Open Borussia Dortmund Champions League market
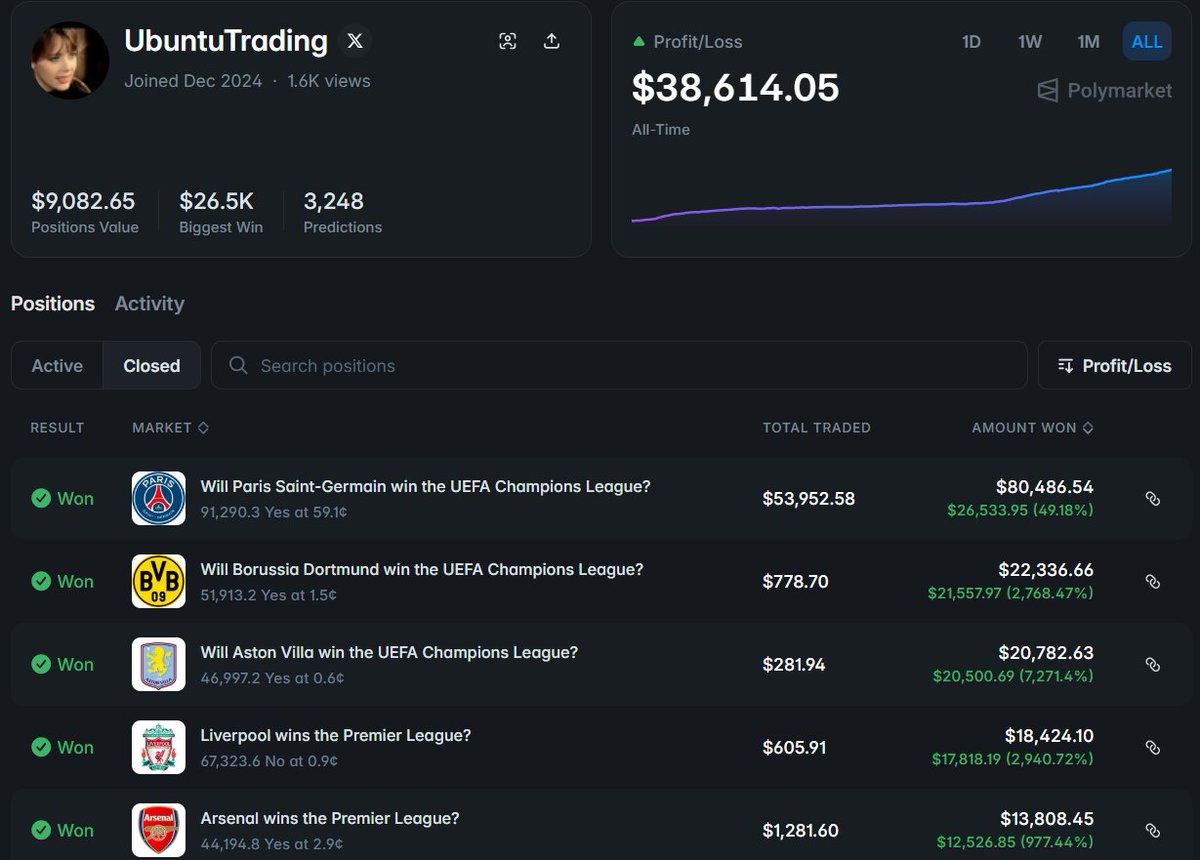The image size is (1200, 860). click(422, 570)
